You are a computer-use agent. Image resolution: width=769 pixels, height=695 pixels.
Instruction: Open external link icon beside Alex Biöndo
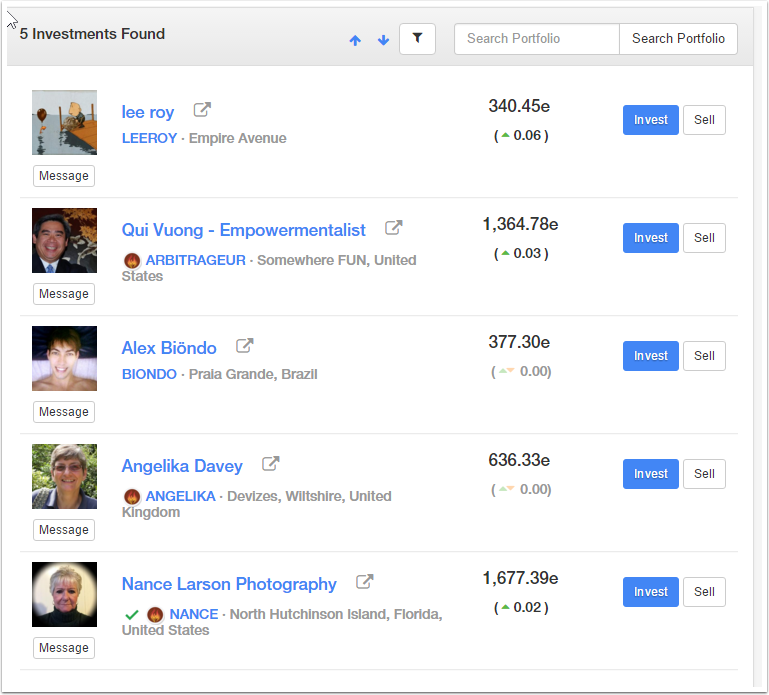pos(244,346)
